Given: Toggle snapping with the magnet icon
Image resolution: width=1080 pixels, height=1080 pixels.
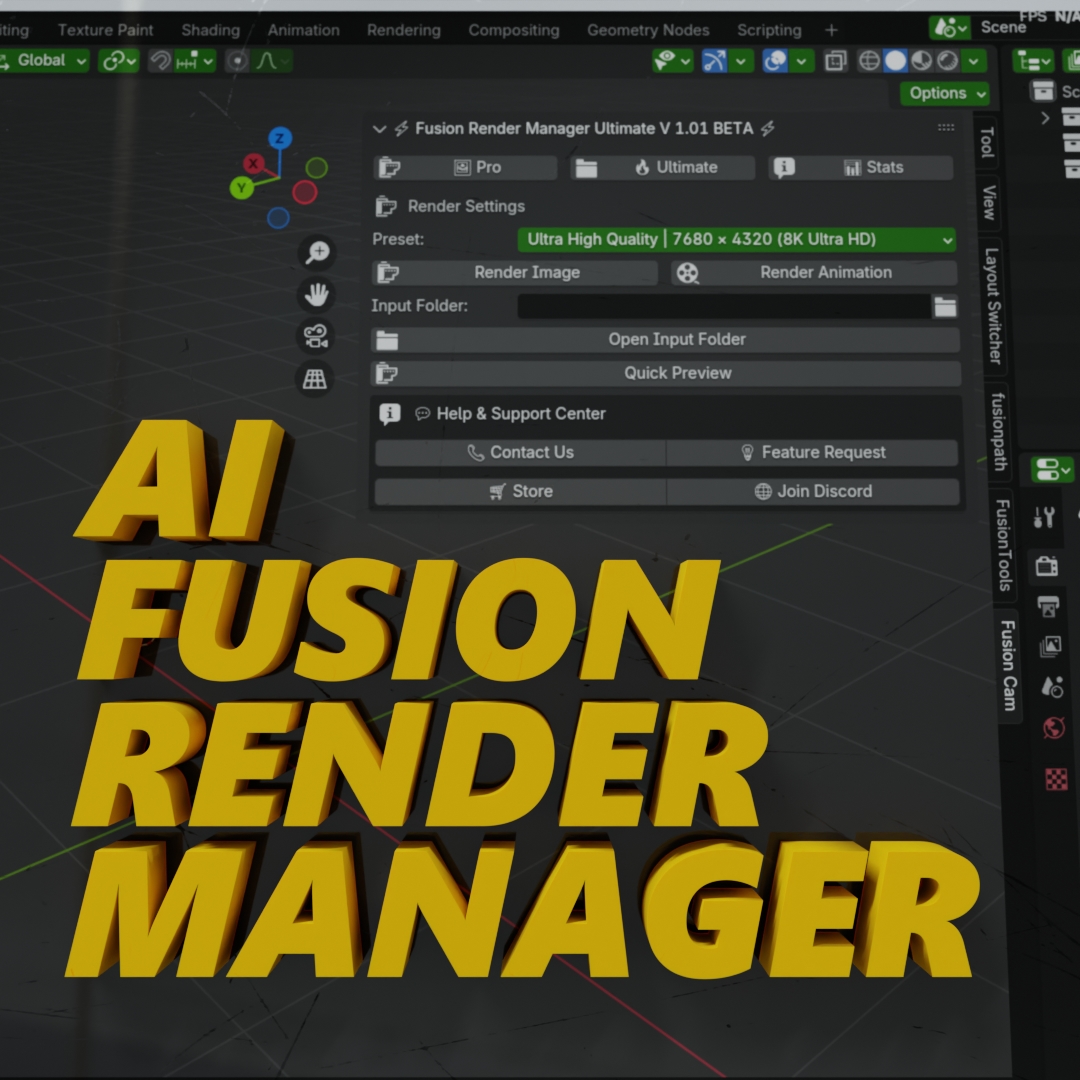Looking at the screenshot, I should pyautogui.click(x=160, y=61).
